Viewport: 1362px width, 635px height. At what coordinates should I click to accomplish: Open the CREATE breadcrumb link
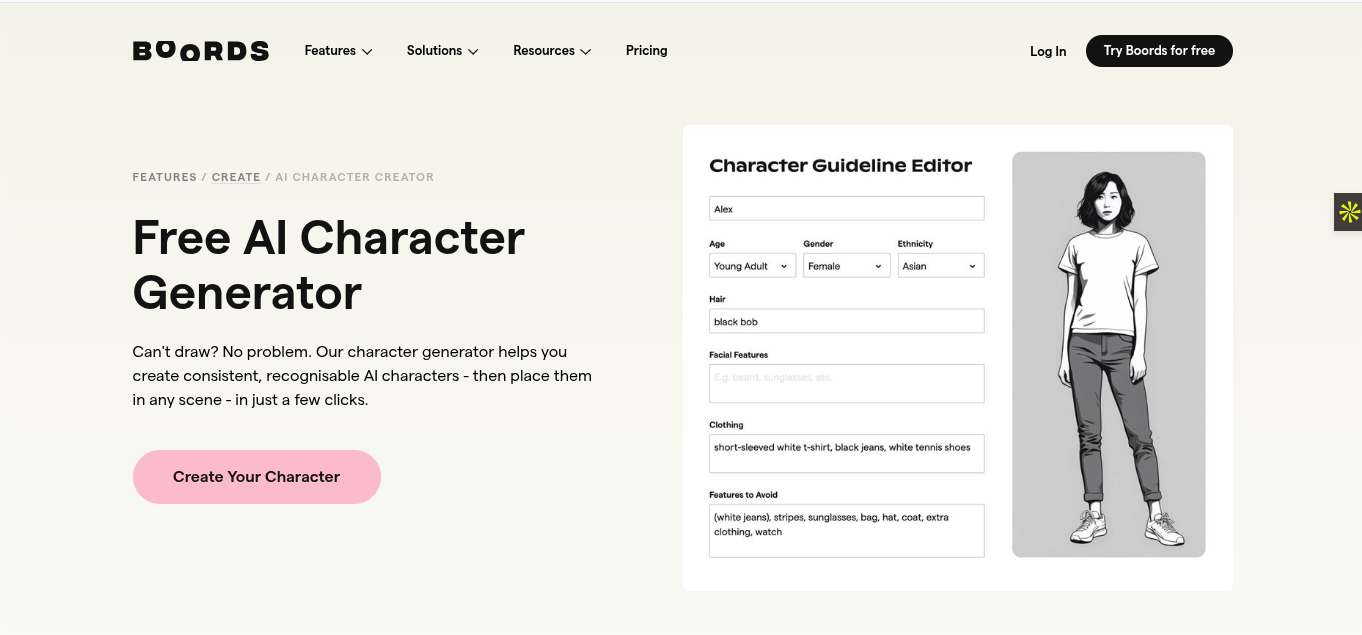236,177
